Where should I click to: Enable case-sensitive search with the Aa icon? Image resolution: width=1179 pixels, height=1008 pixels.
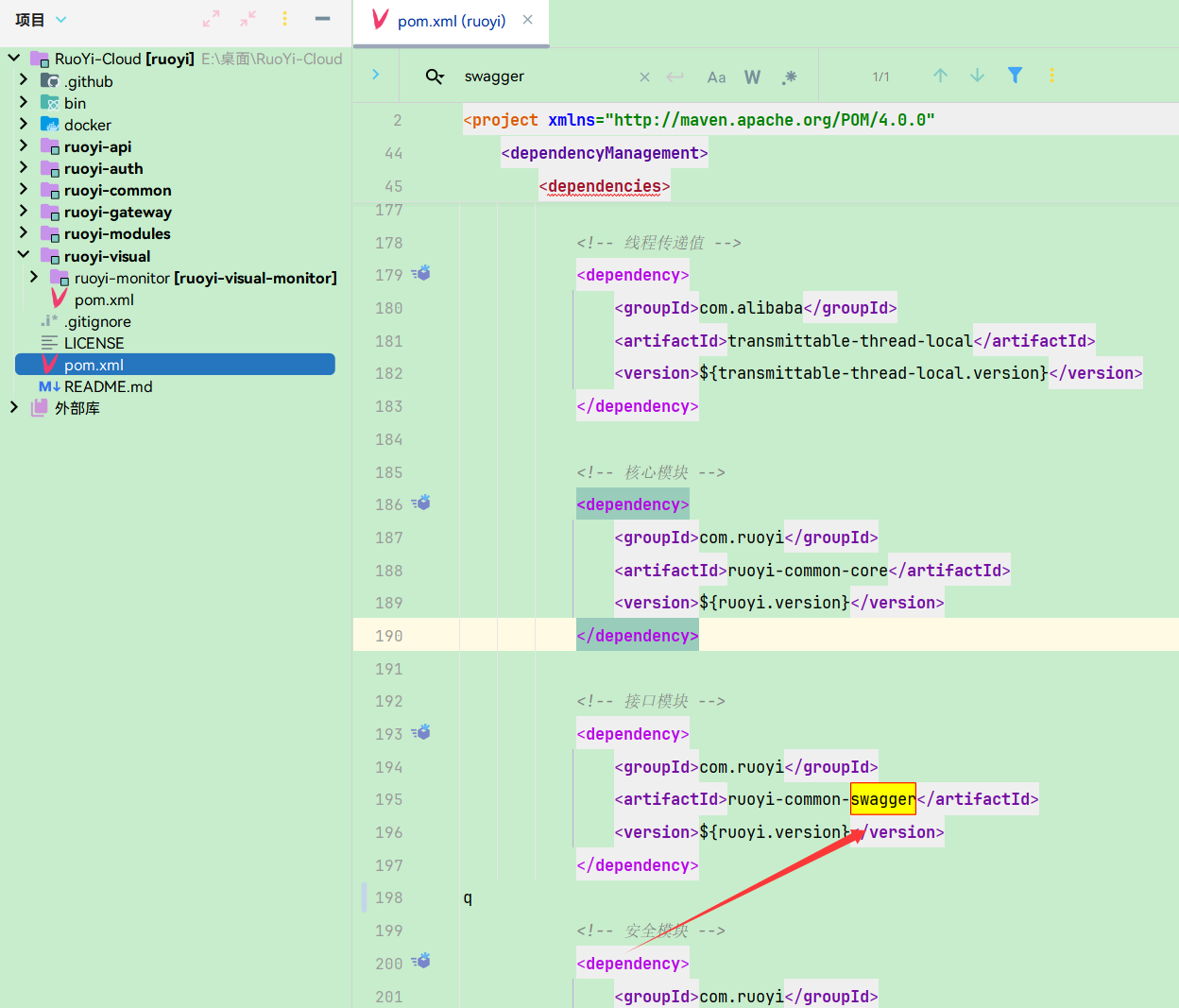716,77
